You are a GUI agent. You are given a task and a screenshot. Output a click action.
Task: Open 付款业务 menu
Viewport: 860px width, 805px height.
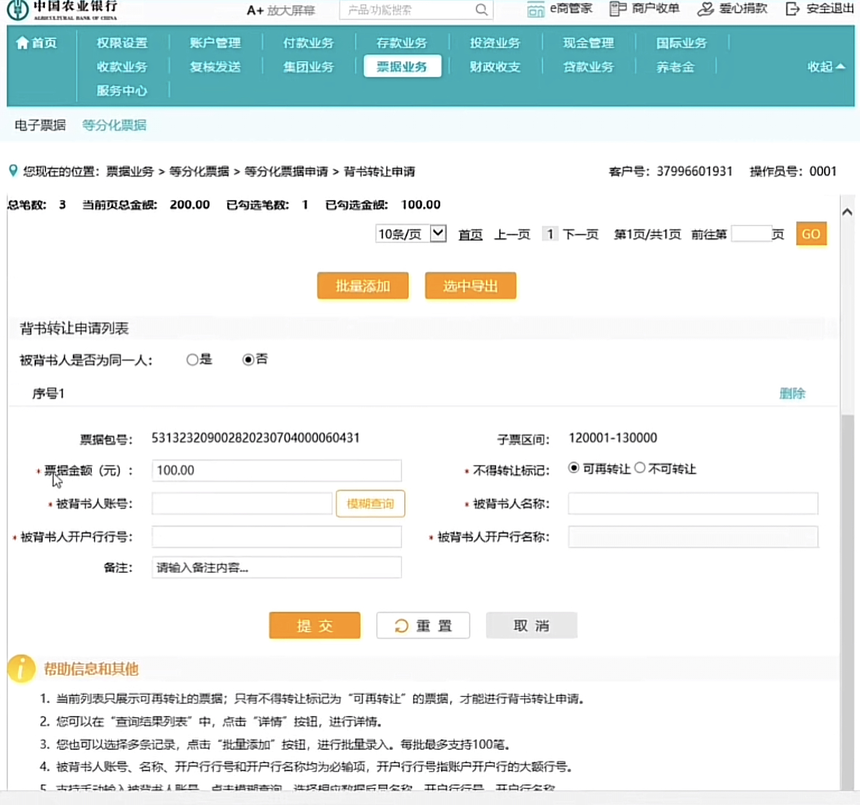(308, 43)
